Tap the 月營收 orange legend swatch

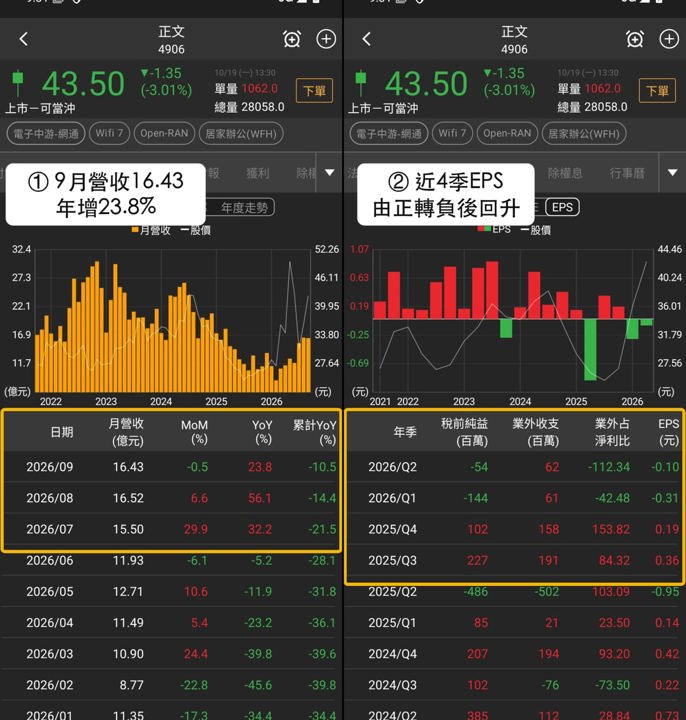(x=135, y=230)
